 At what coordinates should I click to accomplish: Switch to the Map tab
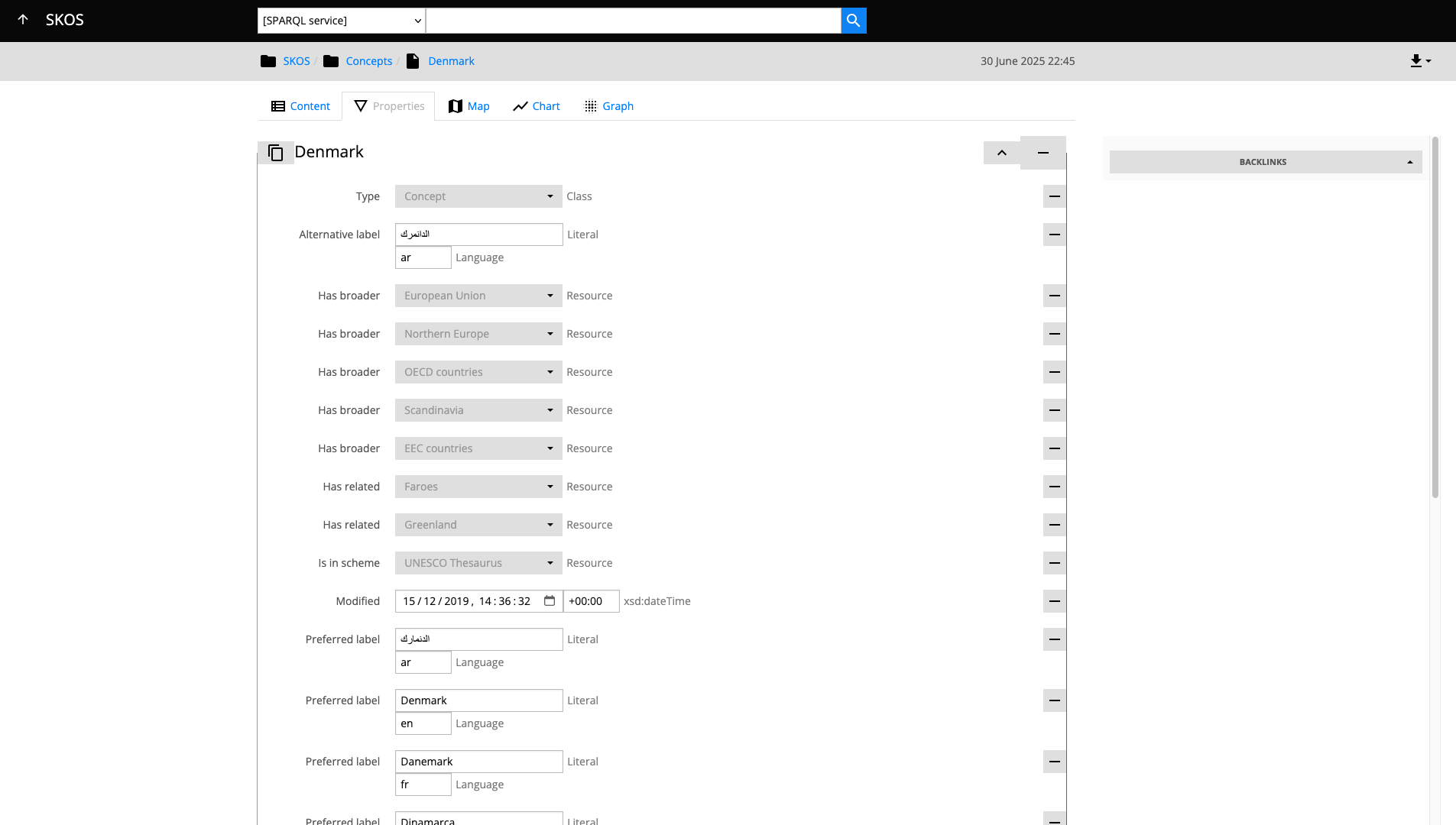tap(469, 106)
